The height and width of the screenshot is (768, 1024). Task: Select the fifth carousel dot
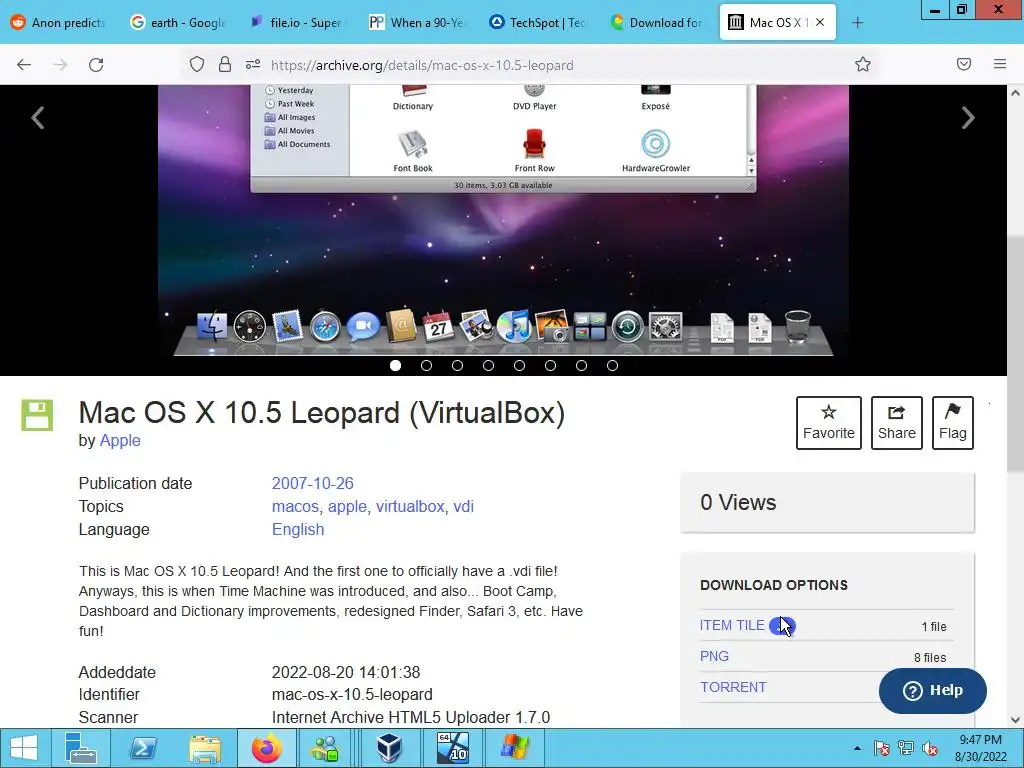(x=519, y=366)
